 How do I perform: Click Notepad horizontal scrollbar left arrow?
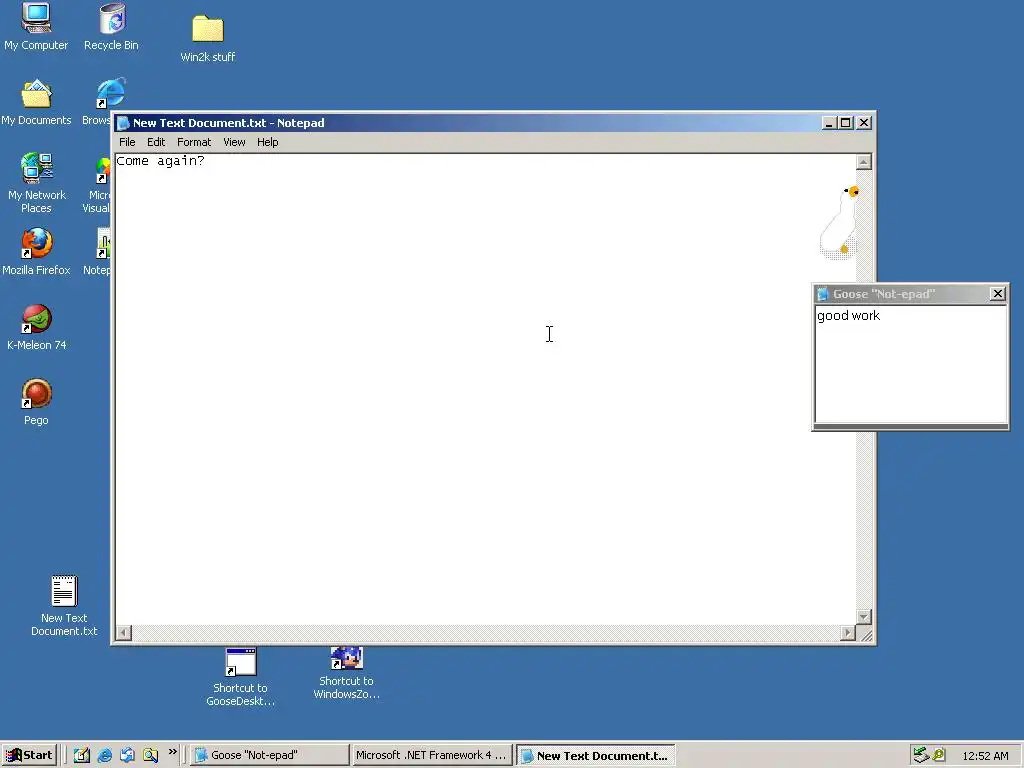pos(123,632)
